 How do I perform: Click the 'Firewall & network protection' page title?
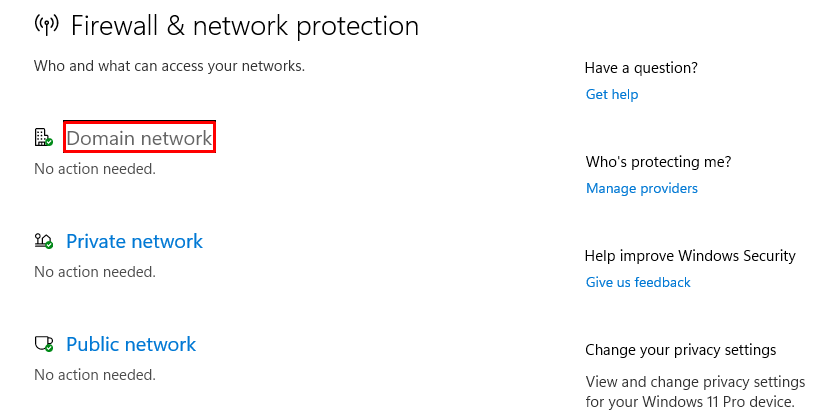coord(245,26)
